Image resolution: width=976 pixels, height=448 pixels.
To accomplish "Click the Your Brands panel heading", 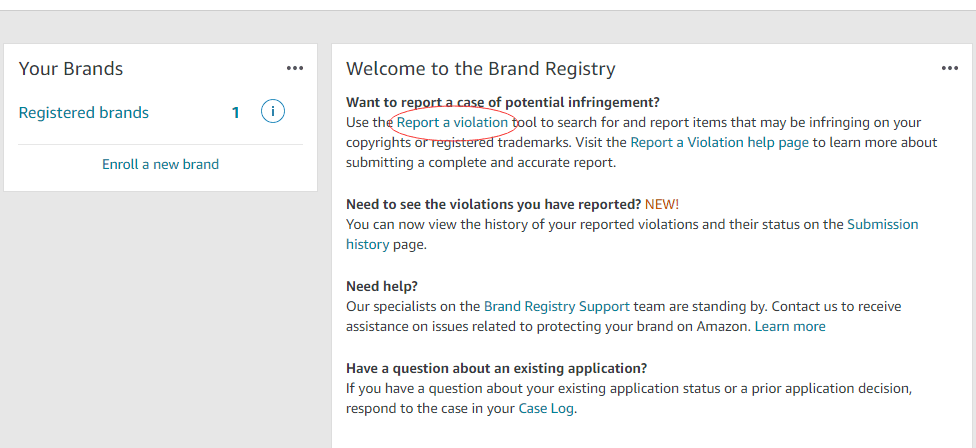I will tap(71, 69).
